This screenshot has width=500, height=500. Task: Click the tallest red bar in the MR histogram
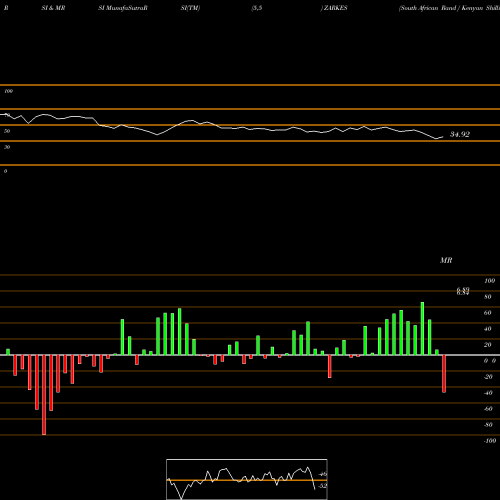pyautogui.click(x=44, y=395)
